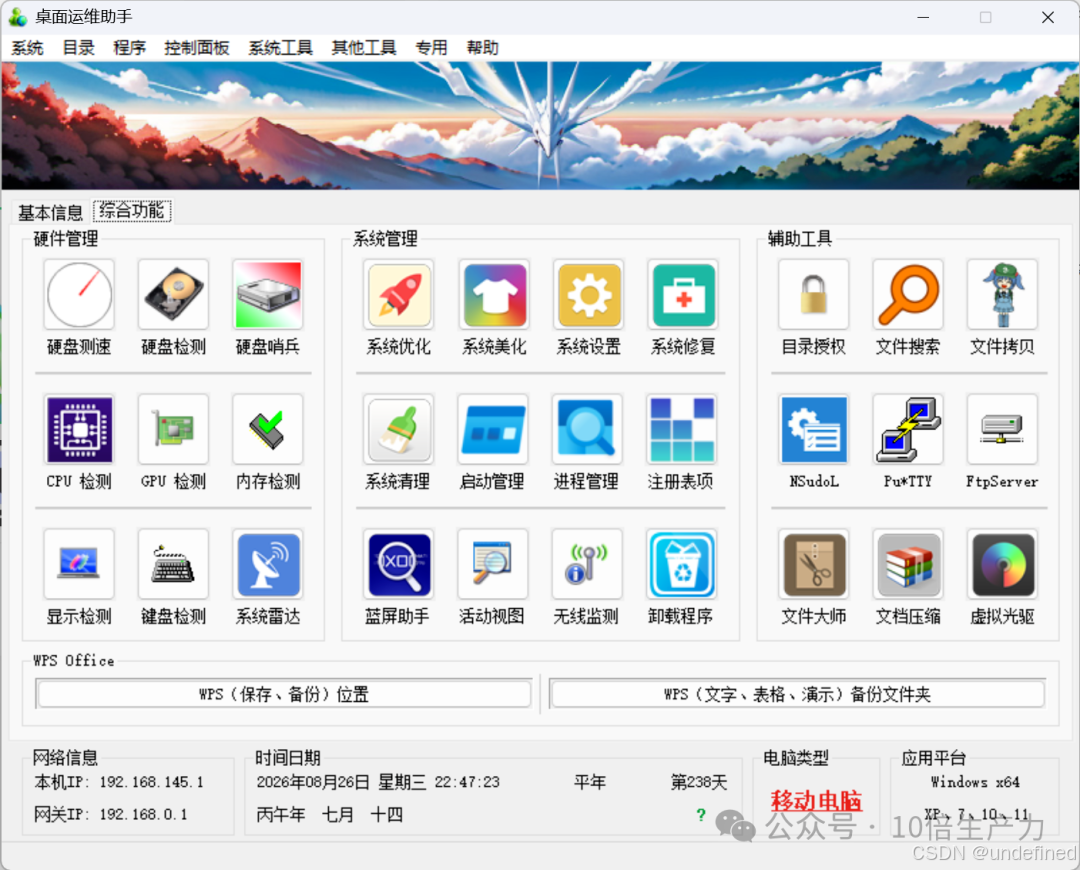Launch 键盘检测 keyboard test icon
The width and height of the screenshot is (1080, 870).
[x=174, y=565]
